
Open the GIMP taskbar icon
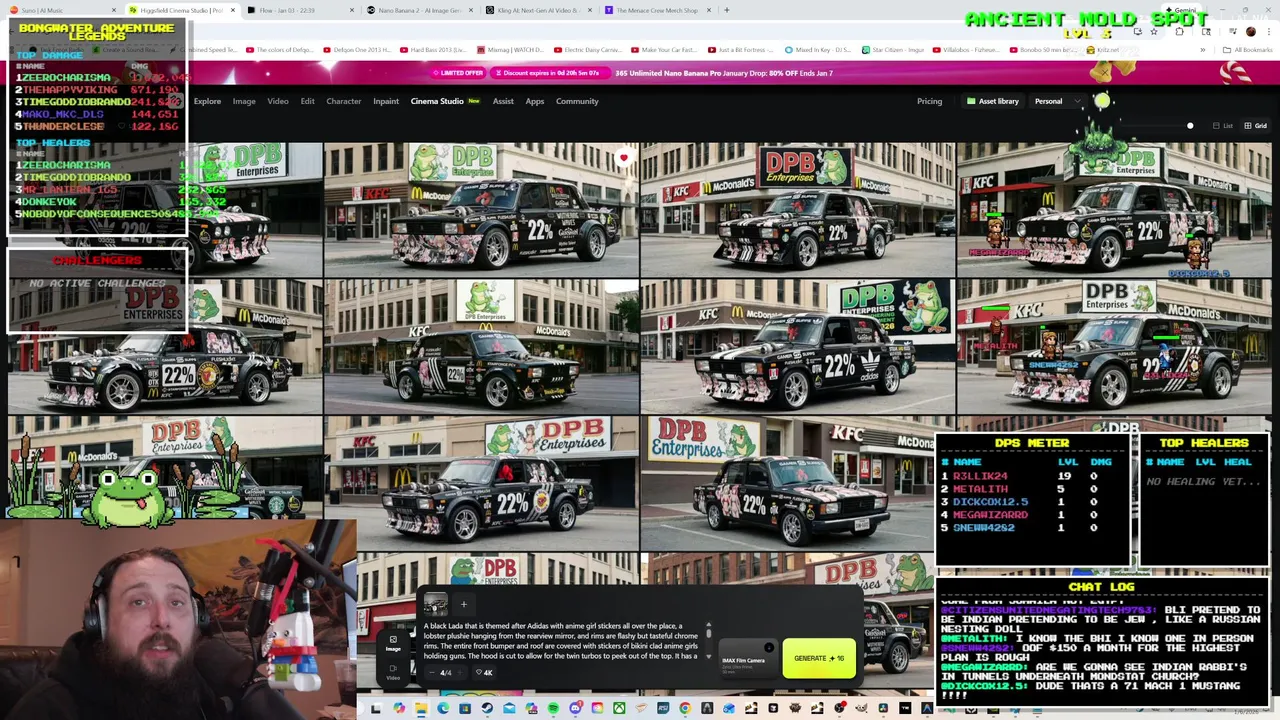click(x=861, y=708)
